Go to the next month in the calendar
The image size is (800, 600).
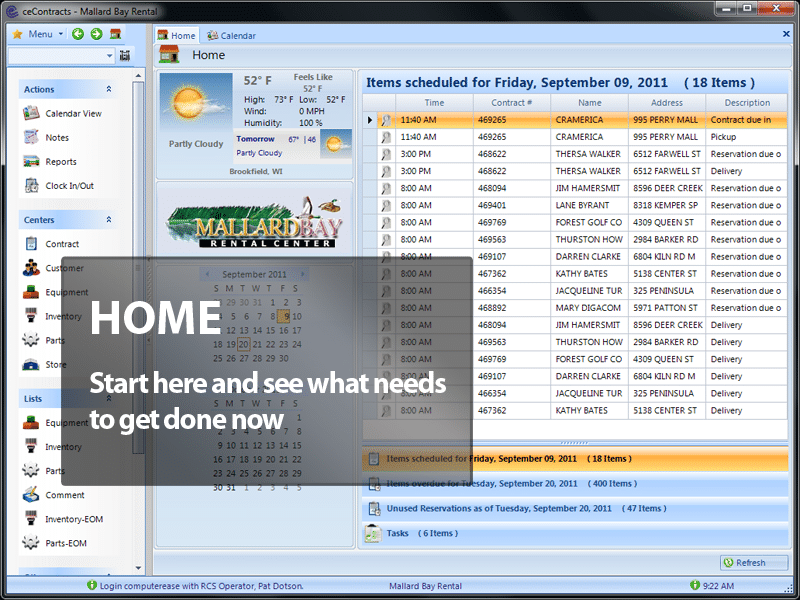click(x=303, y=274)
